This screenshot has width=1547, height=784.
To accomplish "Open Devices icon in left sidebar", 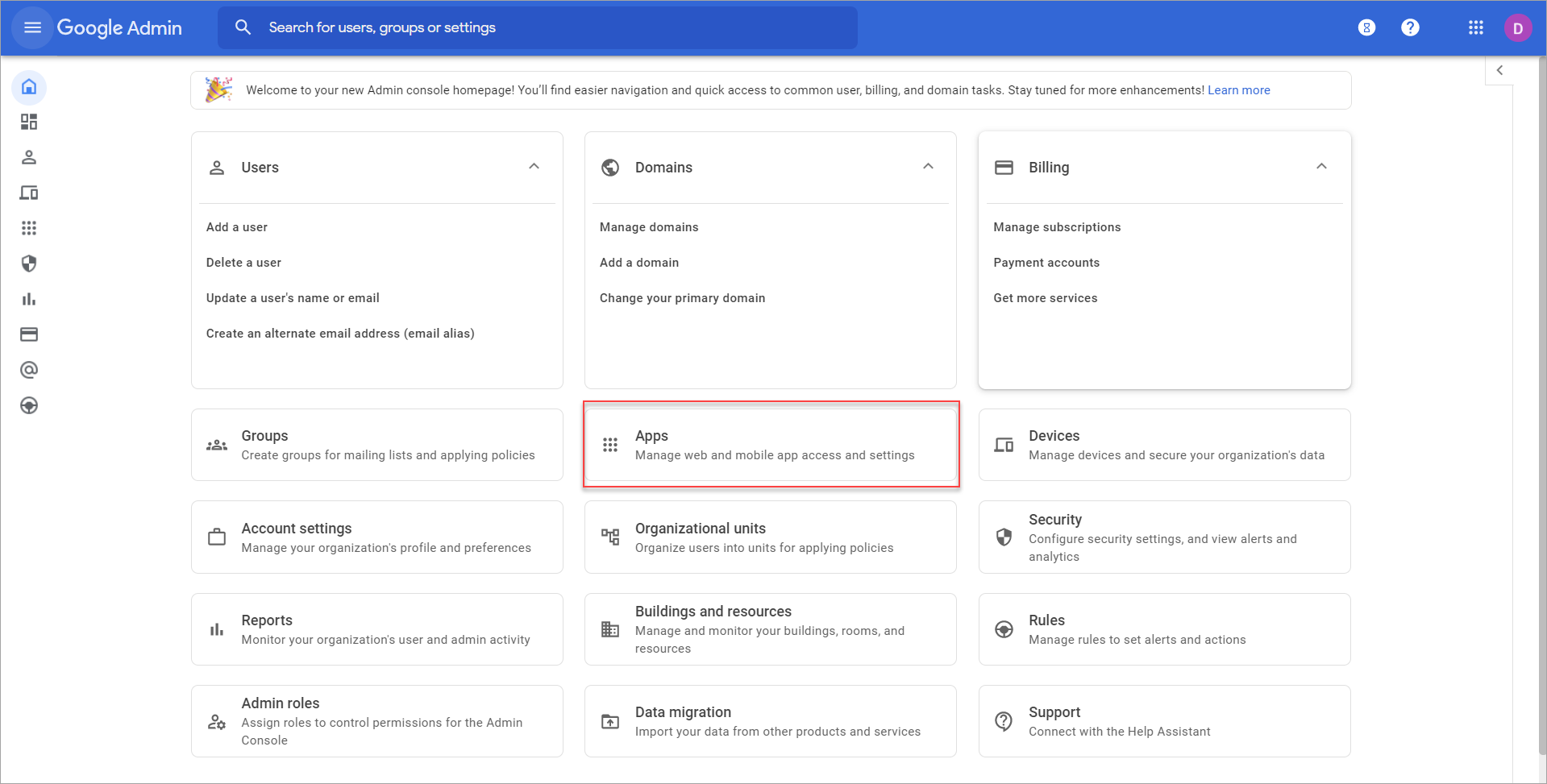I will (29, 193).
